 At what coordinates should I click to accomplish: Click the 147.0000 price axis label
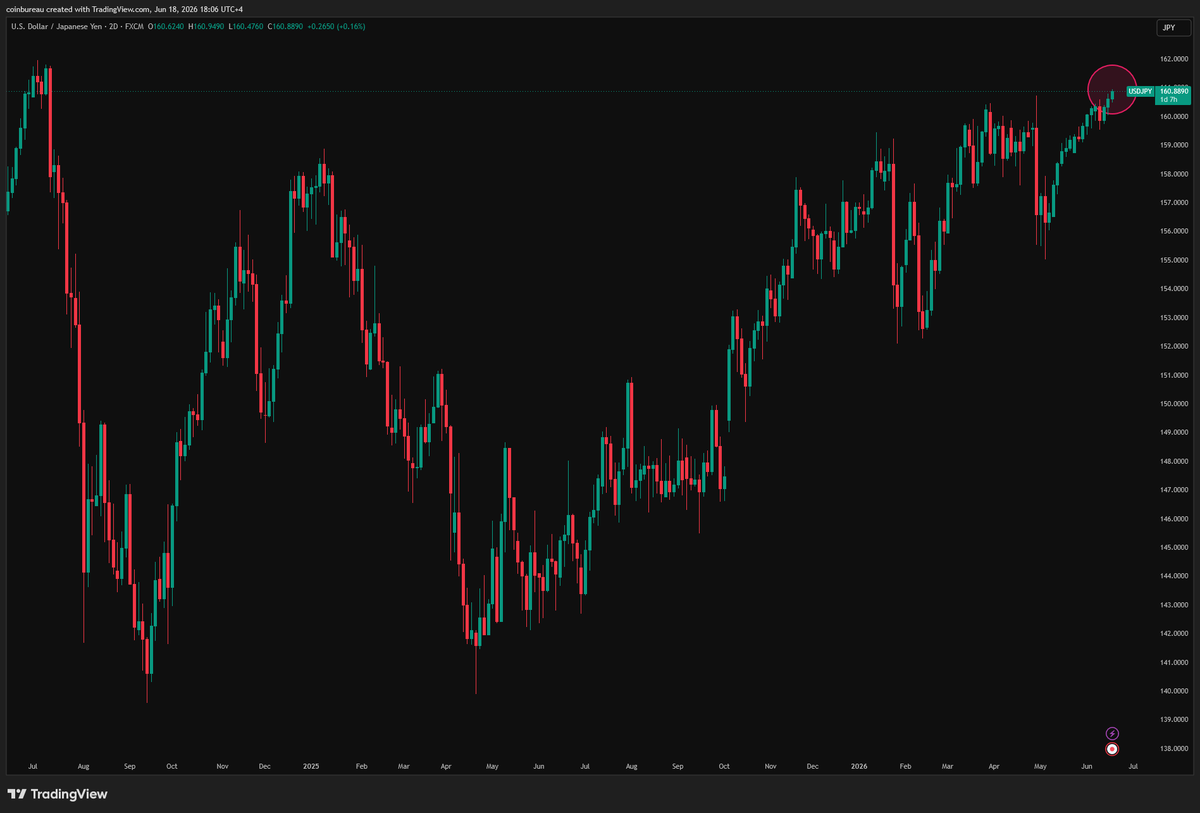[1172, 490]
